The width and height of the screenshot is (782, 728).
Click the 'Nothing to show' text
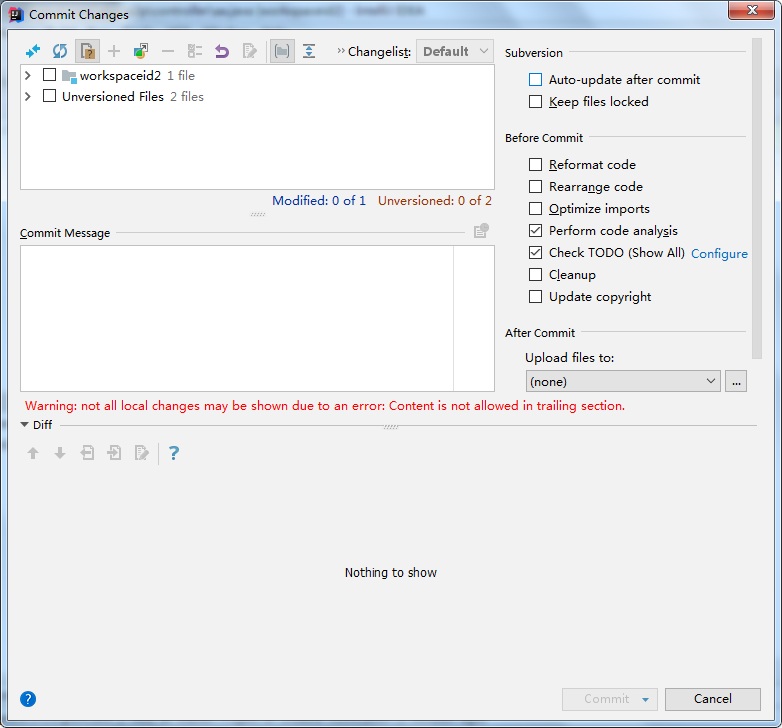coord(391,572)
